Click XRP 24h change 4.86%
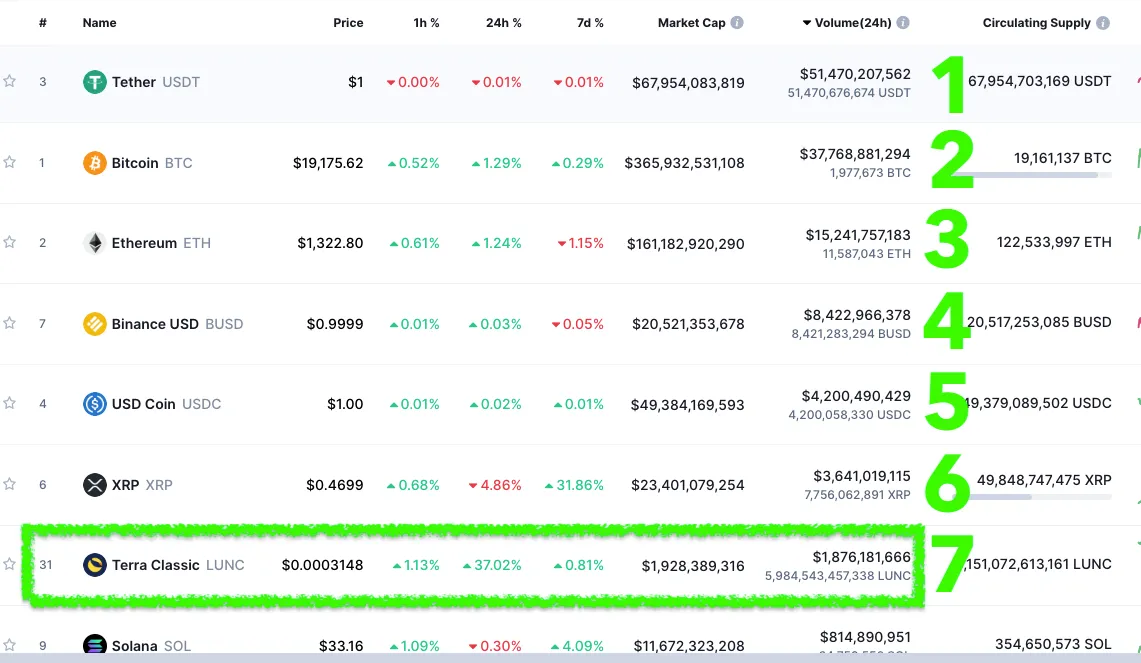This screenshot has width=1141, height=663. click(x=495, y=485)
